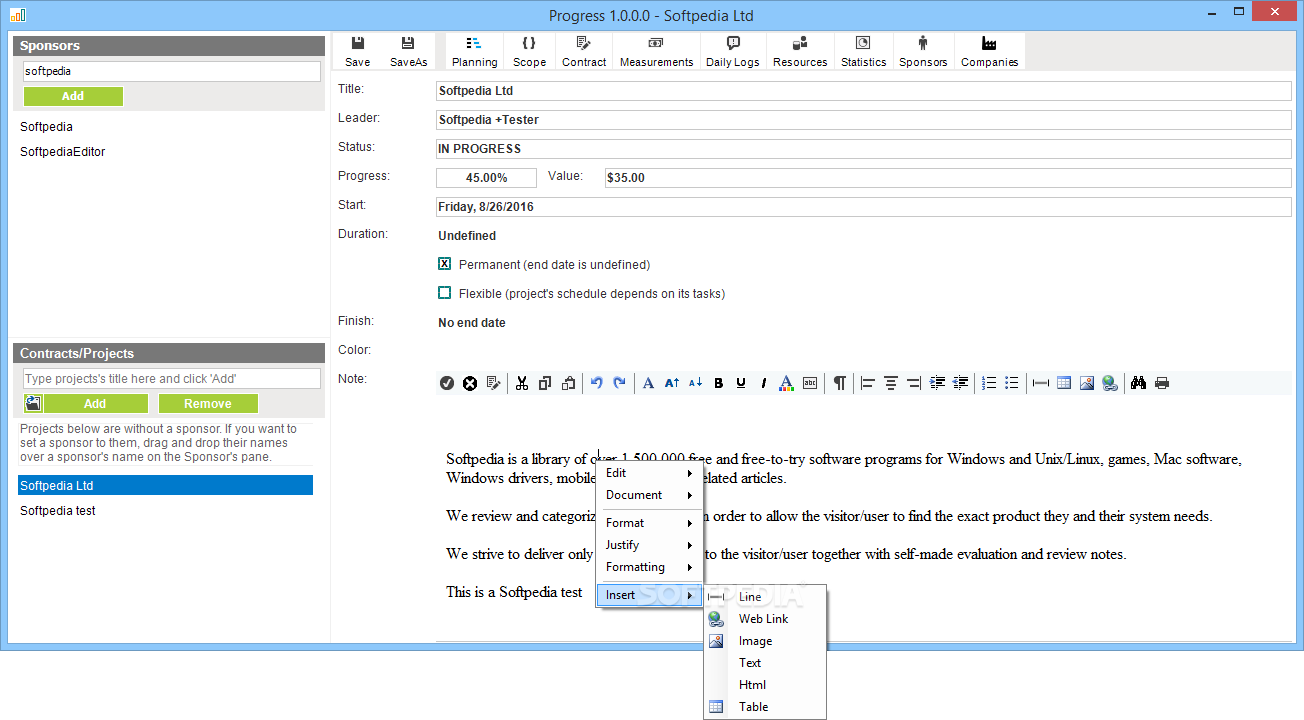Screen dimensions: 1304x720
Task: Choose Image from Insert submenu
Action: tap(765, 641)
